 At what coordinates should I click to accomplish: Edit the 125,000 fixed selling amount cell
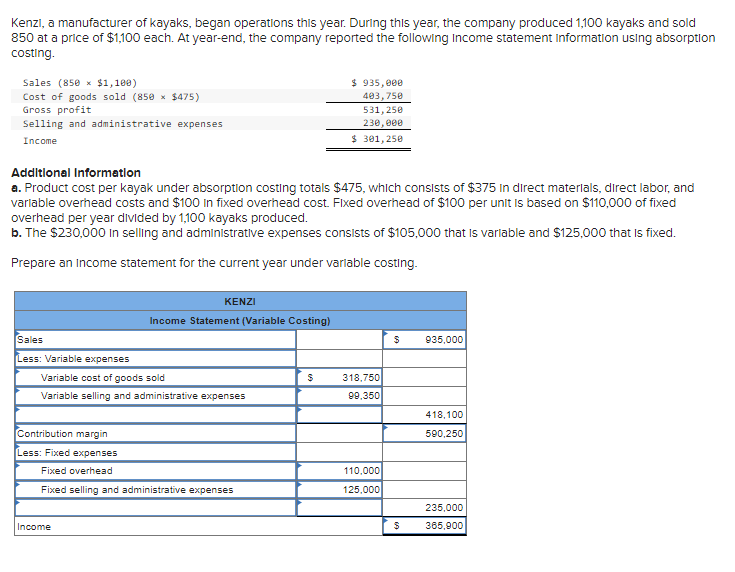tap(339, 489)
